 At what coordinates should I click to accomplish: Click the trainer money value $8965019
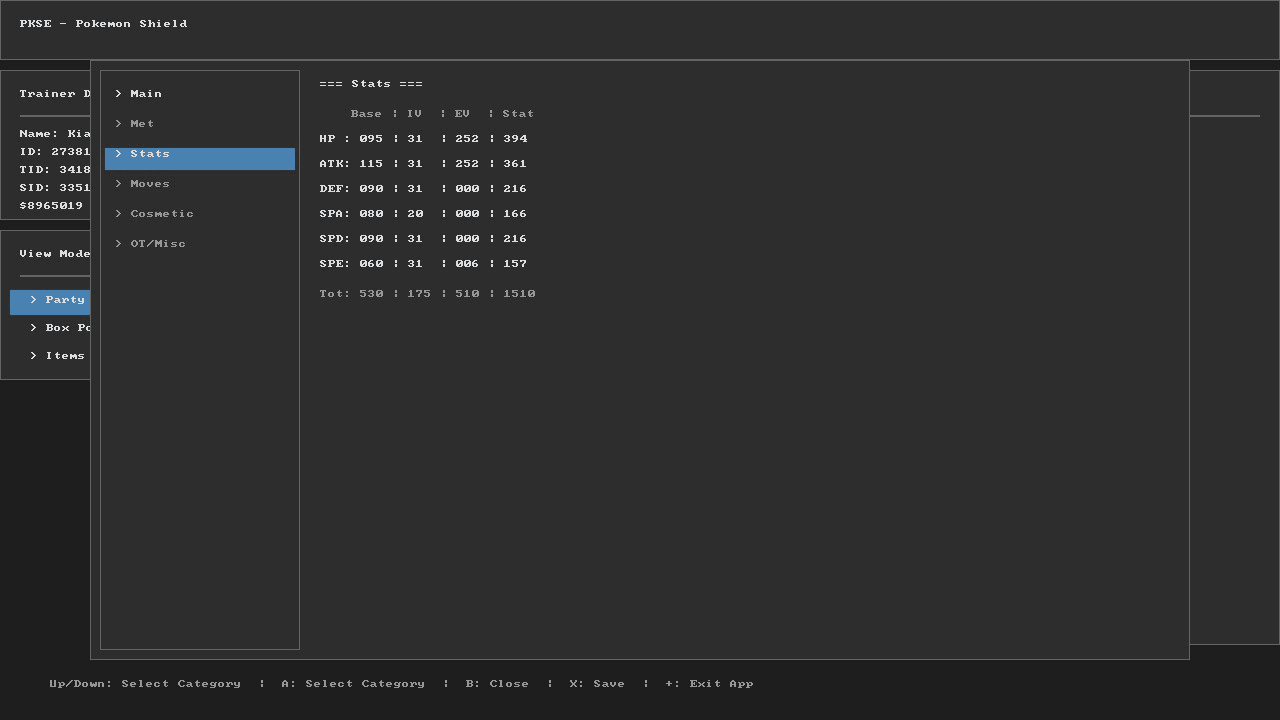click(x=51, y=206)
